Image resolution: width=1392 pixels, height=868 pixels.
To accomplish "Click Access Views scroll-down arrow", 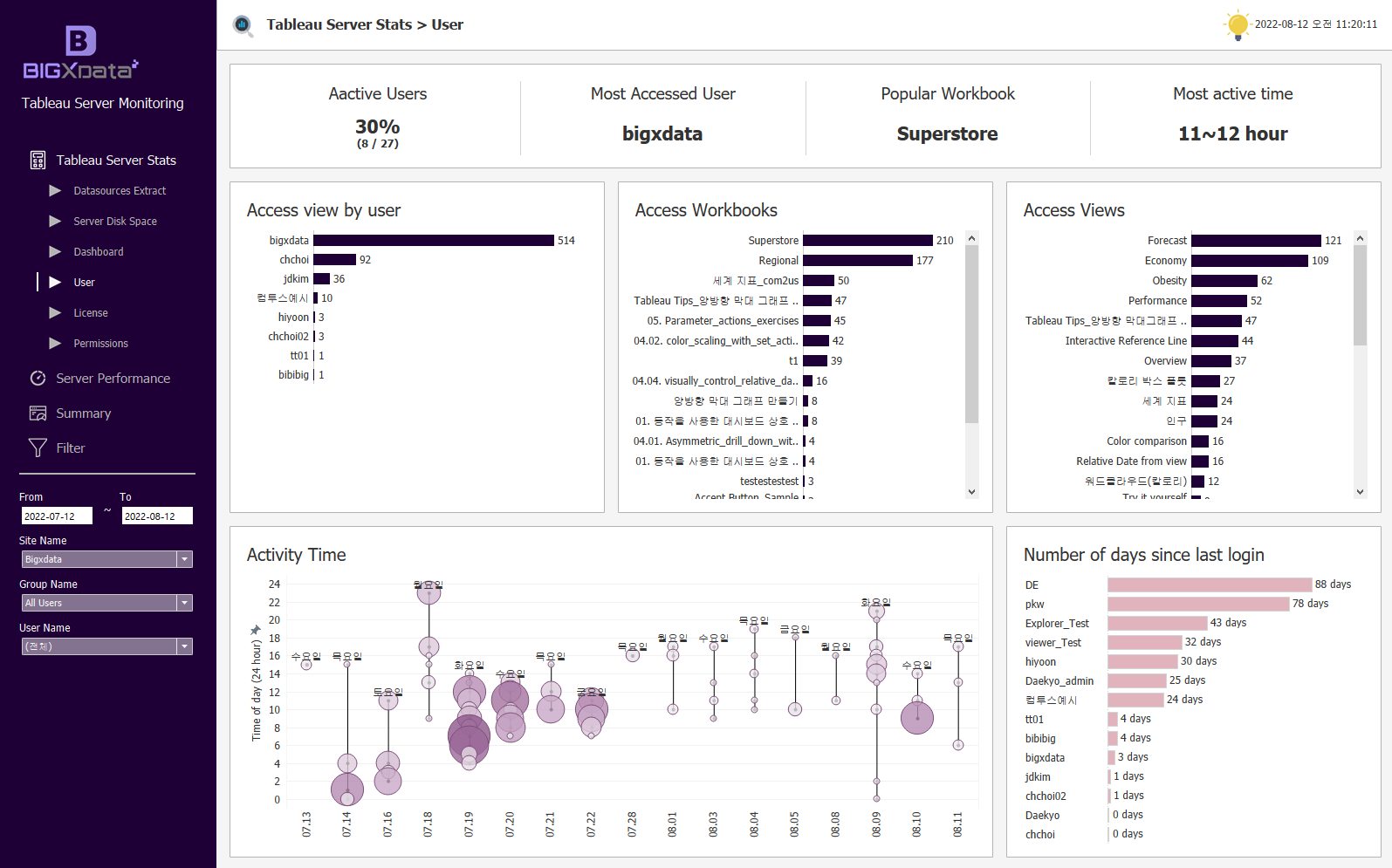I will pyautogui.click(x=1360, y=492).
